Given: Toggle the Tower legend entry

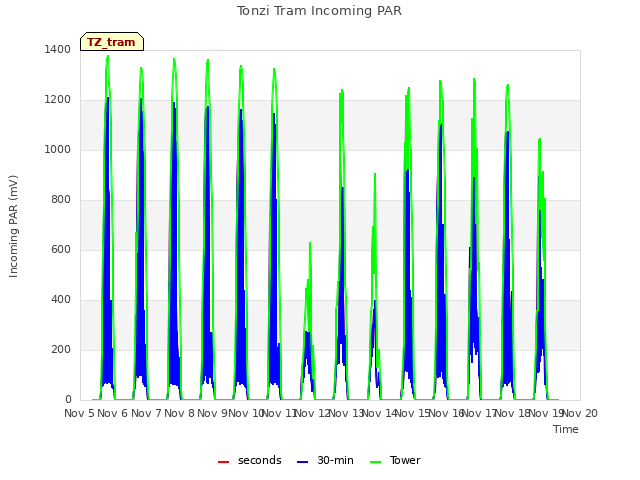Looking at the screenshot, I should point(395,460).
